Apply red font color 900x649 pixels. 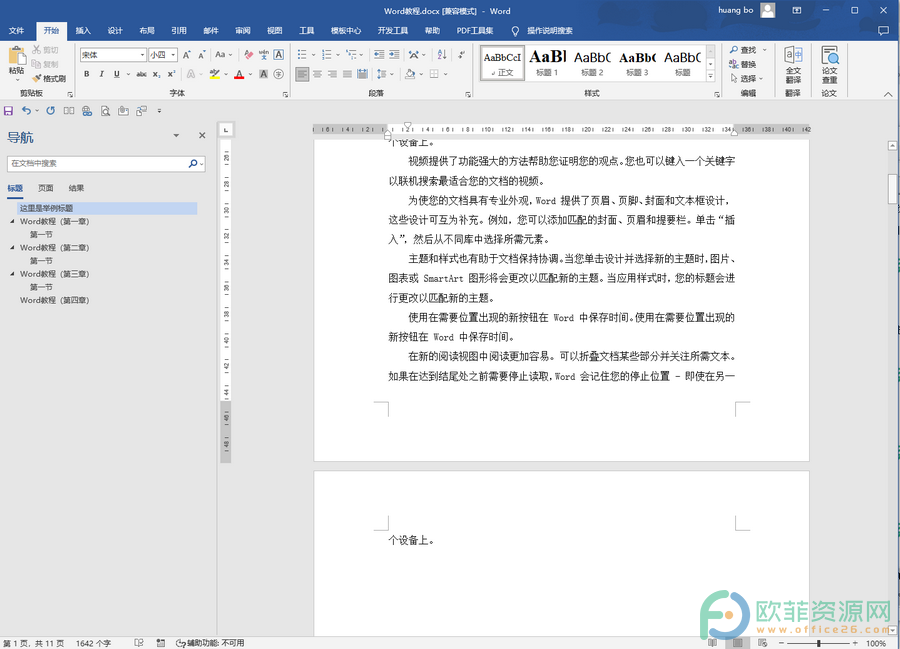pyautogui.click(x=239, y=74)
